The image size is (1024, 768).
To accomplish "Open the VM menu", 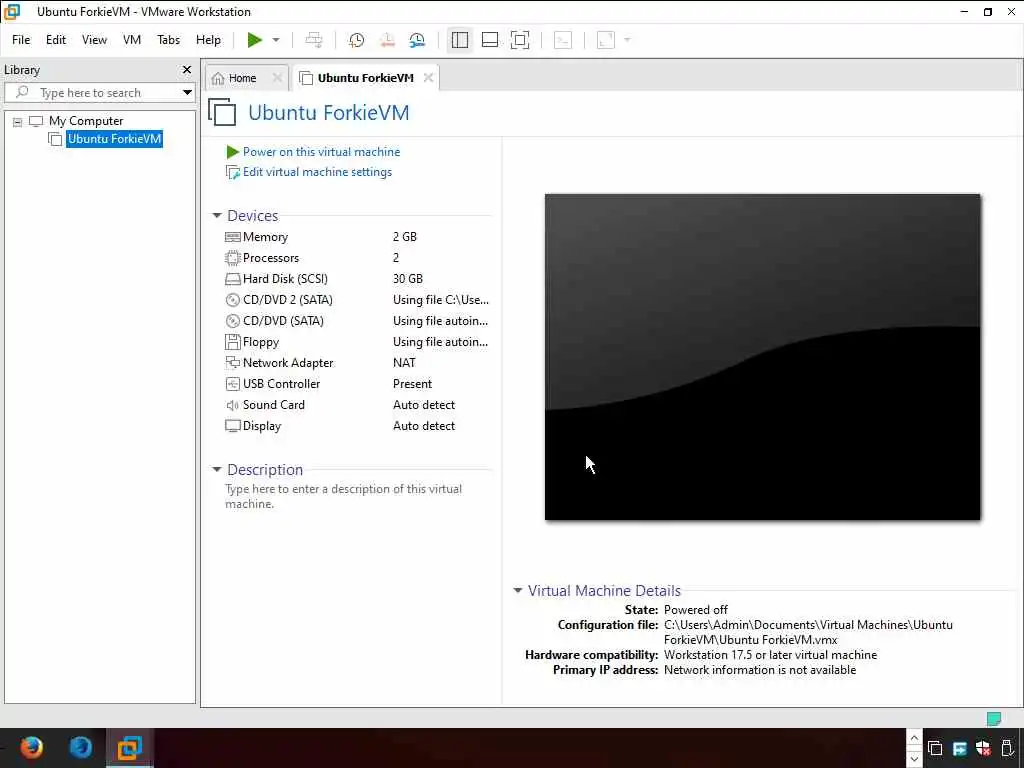I will pyautogui.click(x=132, y=40).
